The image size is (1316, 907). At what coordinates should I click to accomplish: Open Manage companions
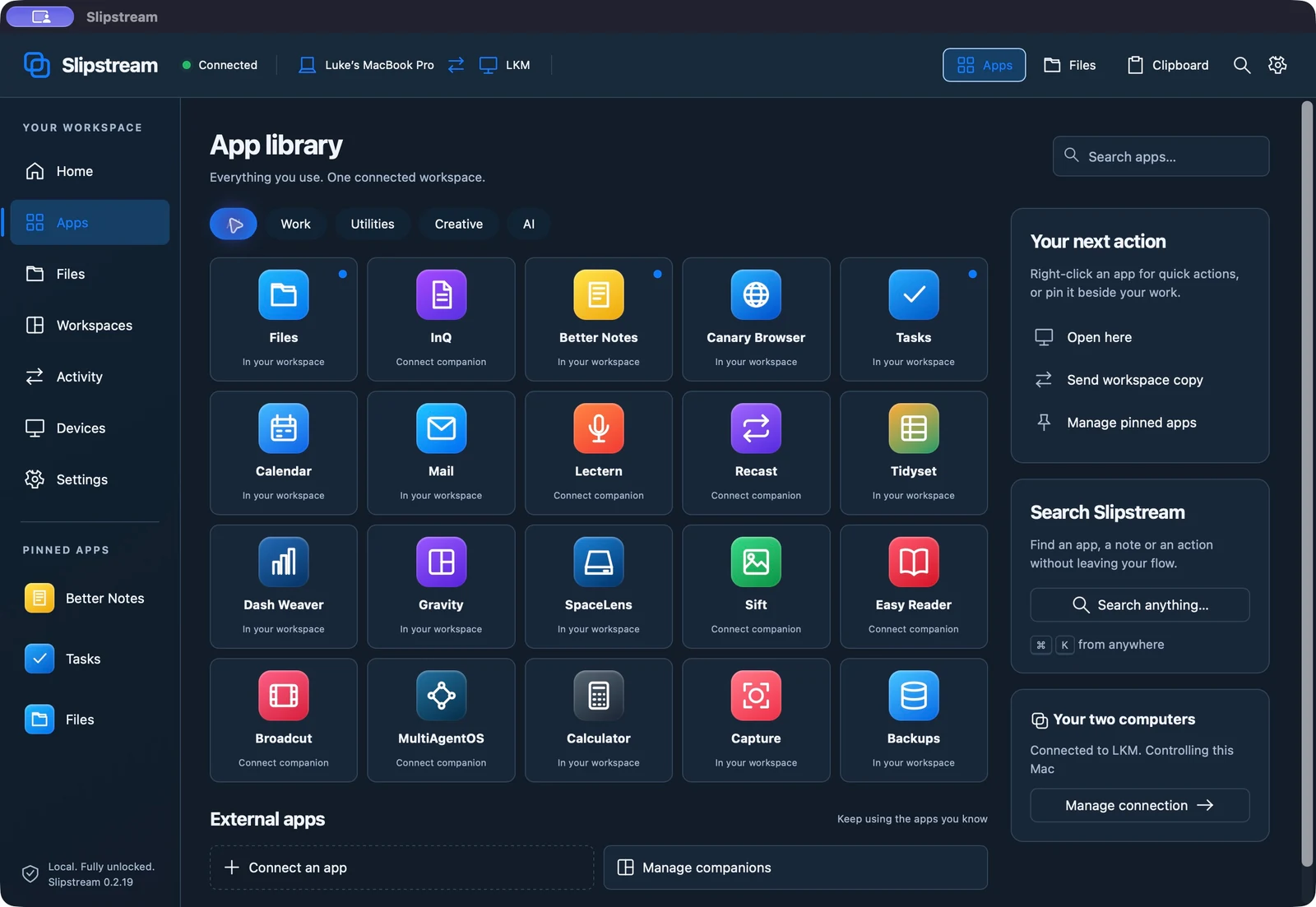coord(795,868)
